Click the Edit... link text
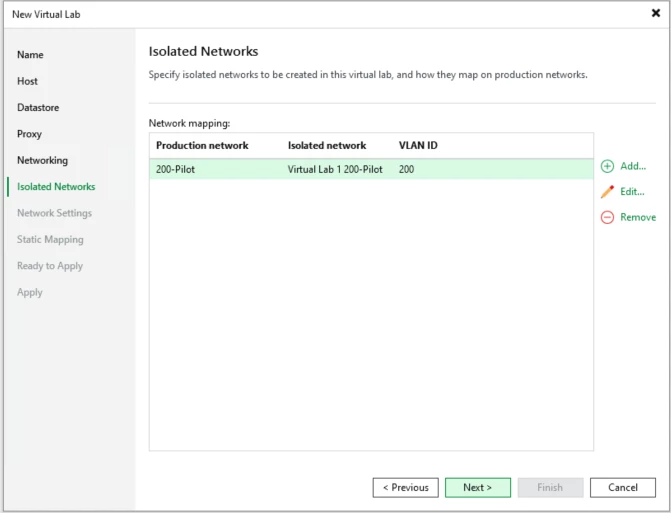The height and width of the screenshot is (513, 671). coord(632,192)
